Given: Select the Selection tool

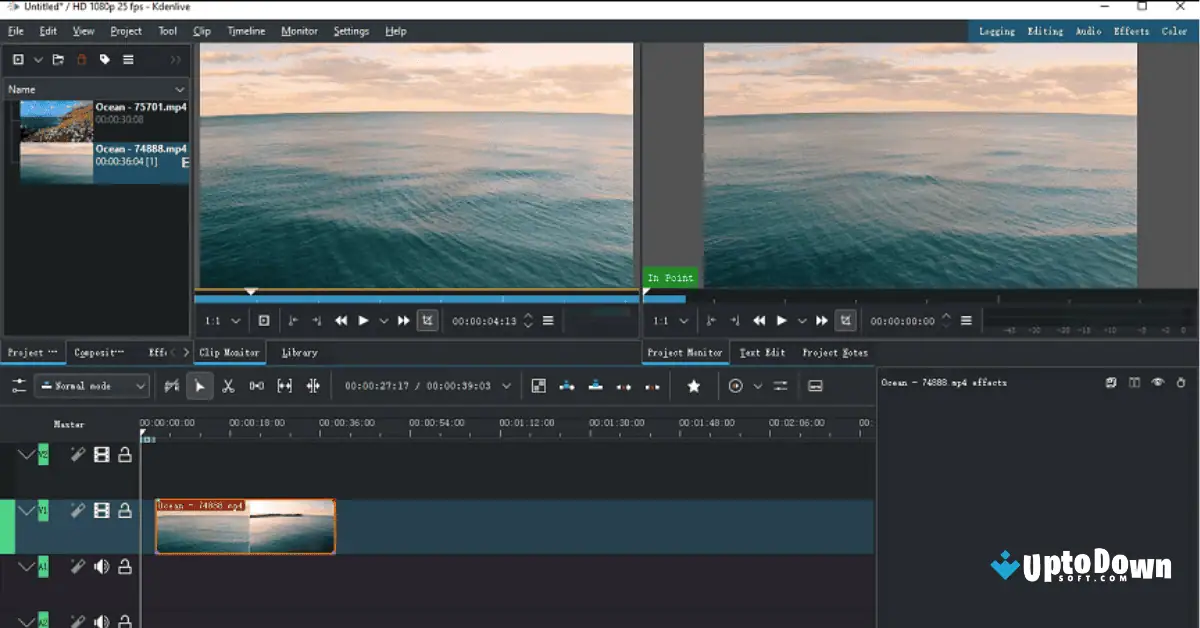Looking at the screenshot, I should [200, 385].
